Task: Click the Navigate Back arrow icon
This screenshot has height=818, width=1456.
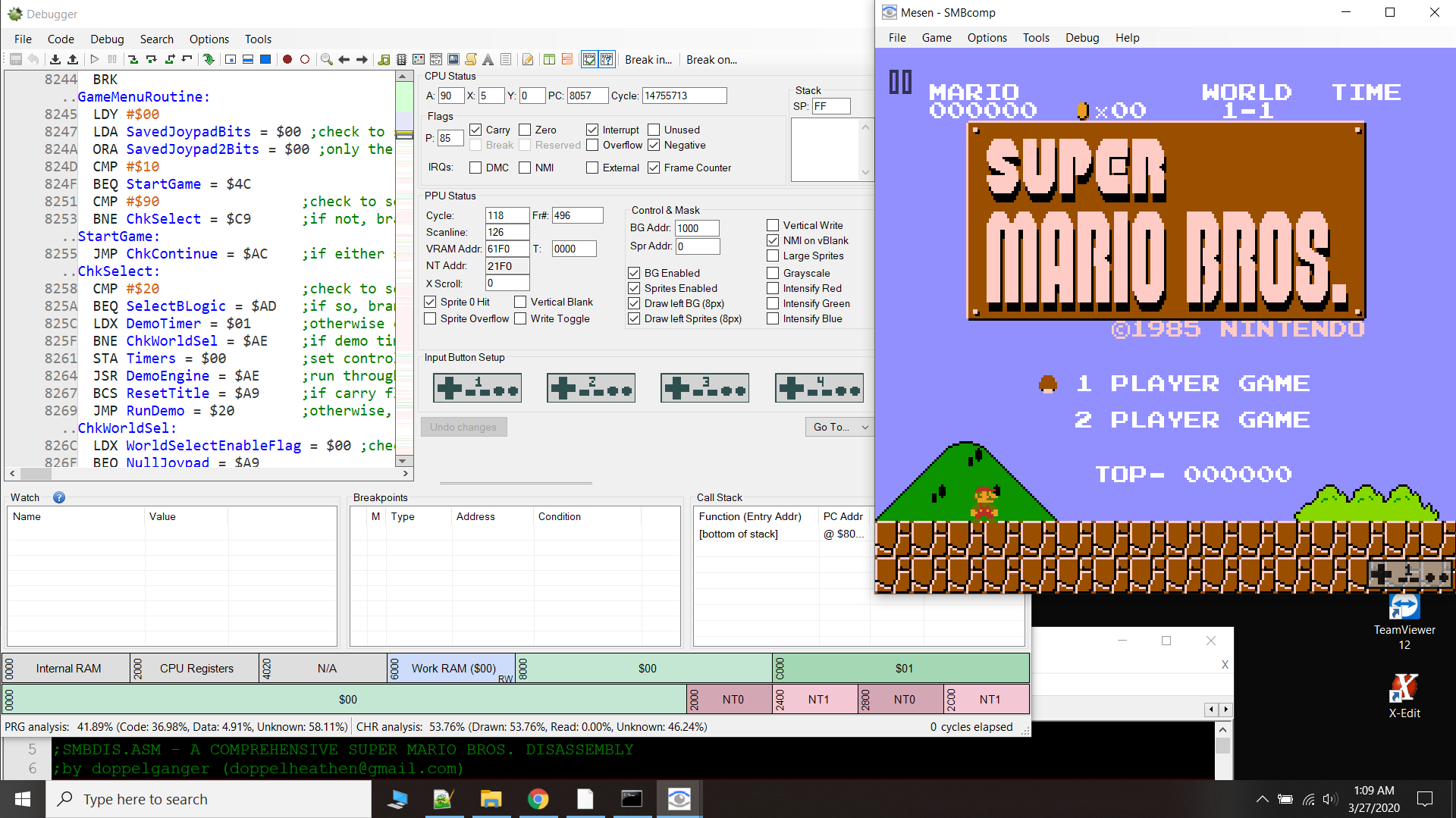Action: pos(344,59)
